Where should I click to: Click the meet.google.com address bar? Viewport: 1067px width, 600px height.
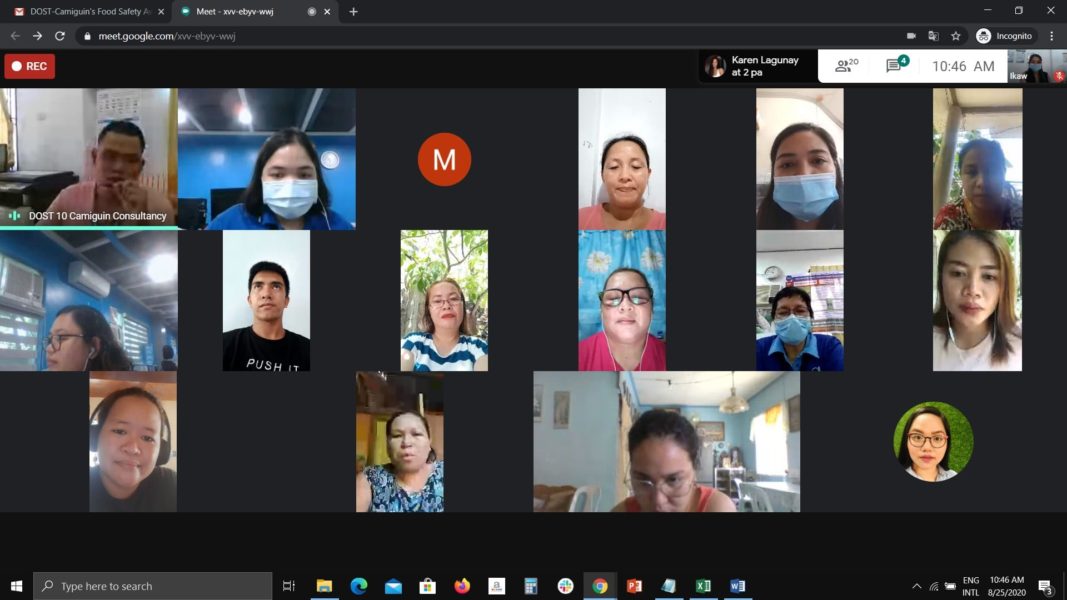(x=490, y=36)
